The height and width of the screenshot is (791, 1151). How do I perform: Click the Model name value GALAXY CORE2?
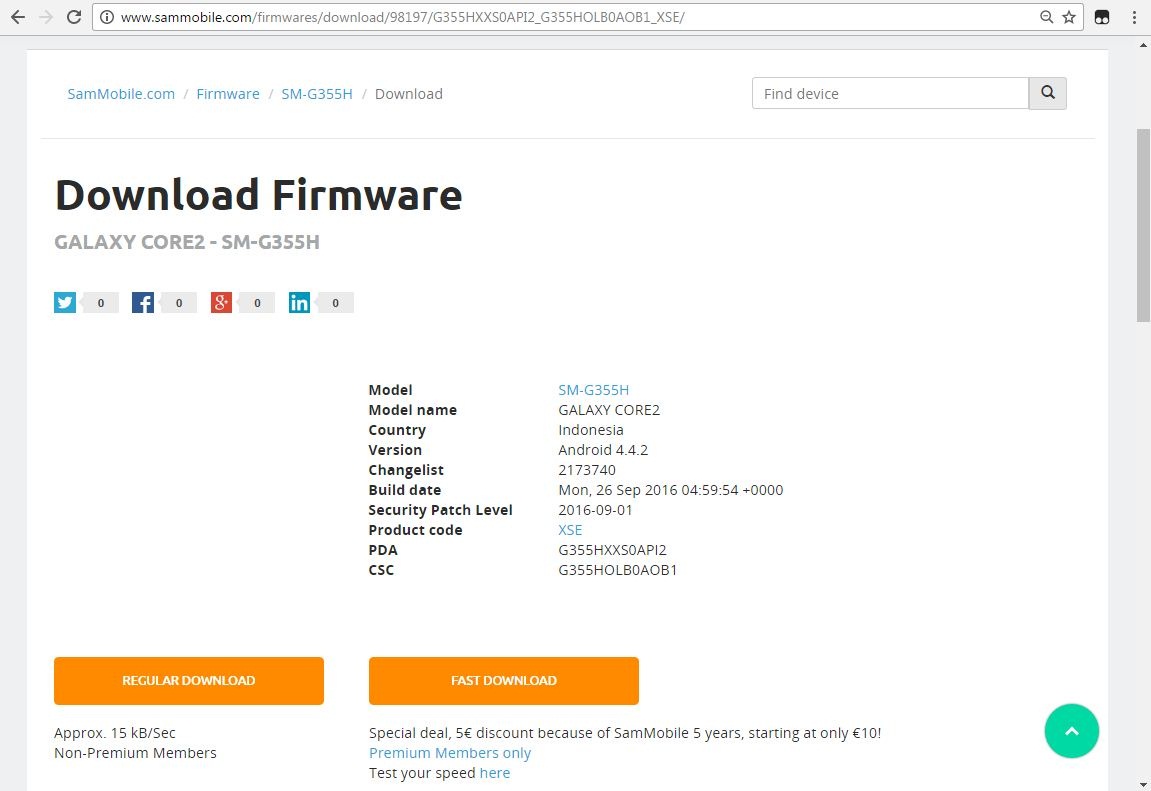point(609,409)
